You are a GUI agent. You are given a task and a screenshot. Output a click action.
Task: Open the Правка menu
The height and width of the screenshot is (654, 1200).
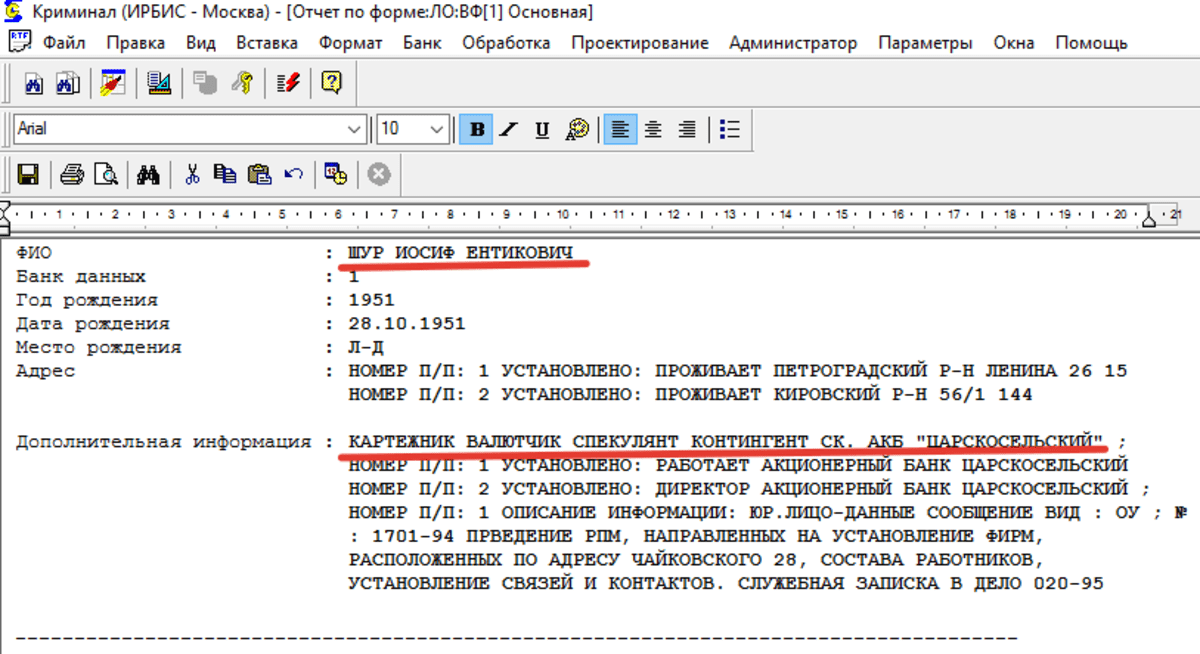coord(135,43)
